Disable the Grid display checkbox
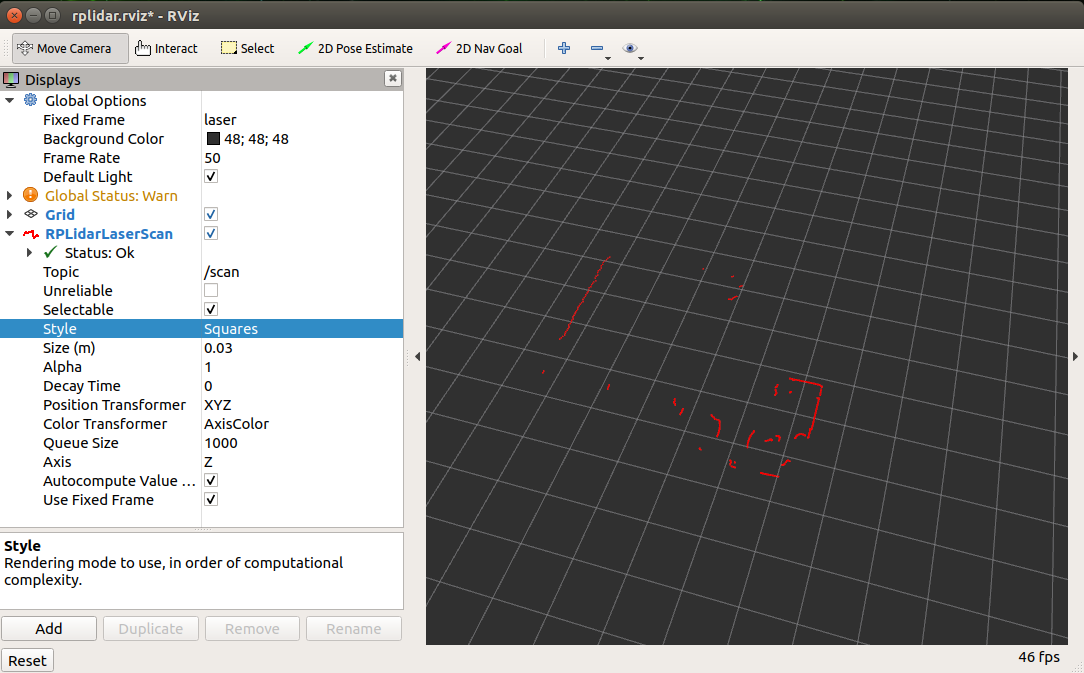This screenshot has height=673, width=1084. pos(211,215)
